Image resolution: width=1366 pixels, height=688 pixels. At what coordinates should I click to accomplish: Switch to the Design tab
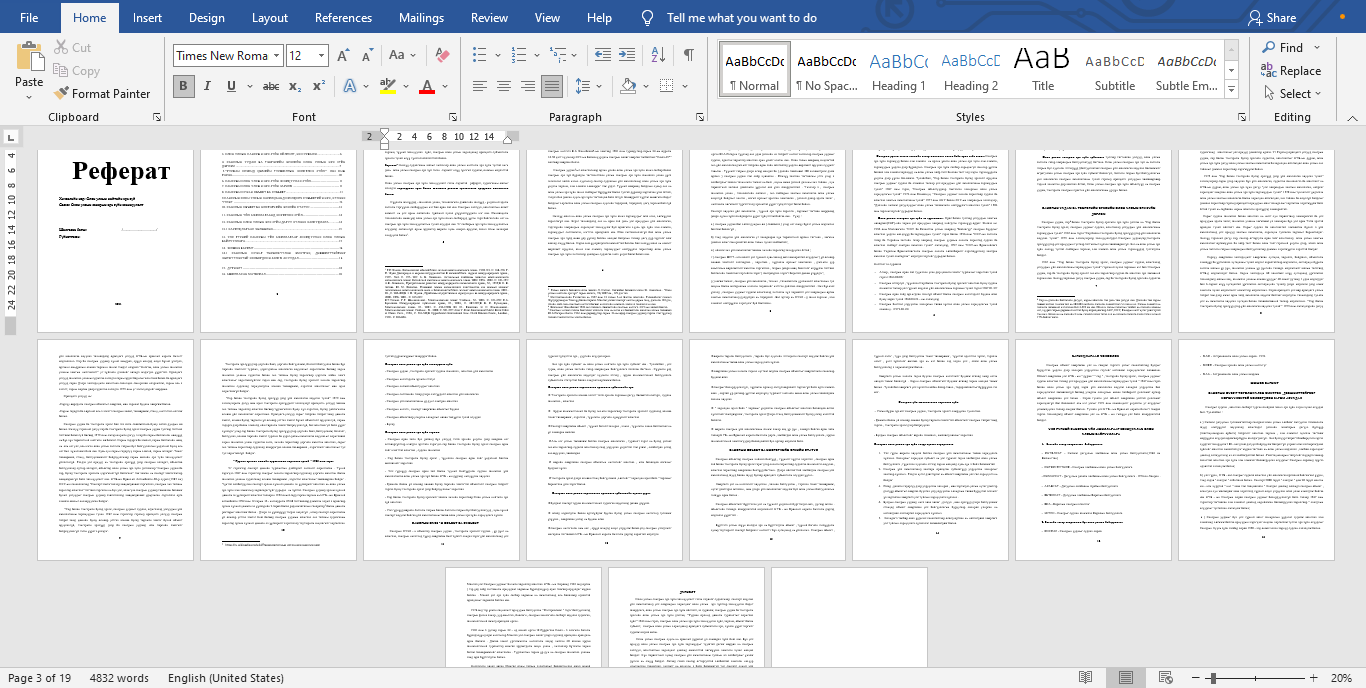pos(207,17)
